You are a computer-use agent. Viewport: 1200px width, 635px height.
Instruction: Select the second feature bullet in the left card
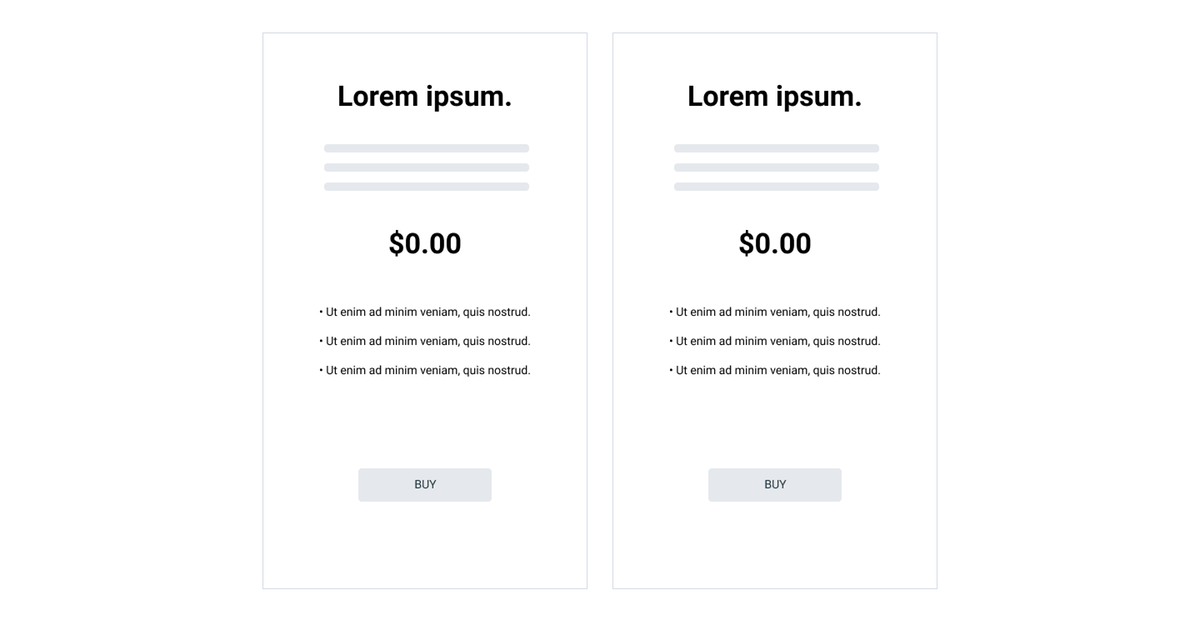[x=425, y=341]
